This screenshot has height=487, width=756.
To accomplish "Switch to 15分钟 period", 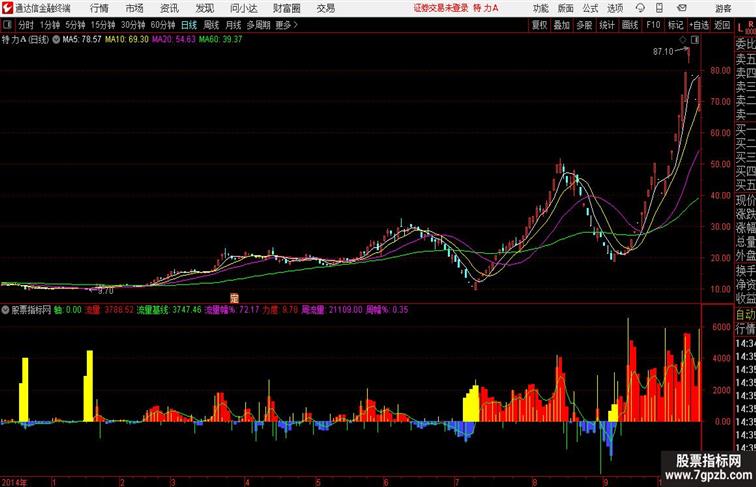I will (103, 25).
